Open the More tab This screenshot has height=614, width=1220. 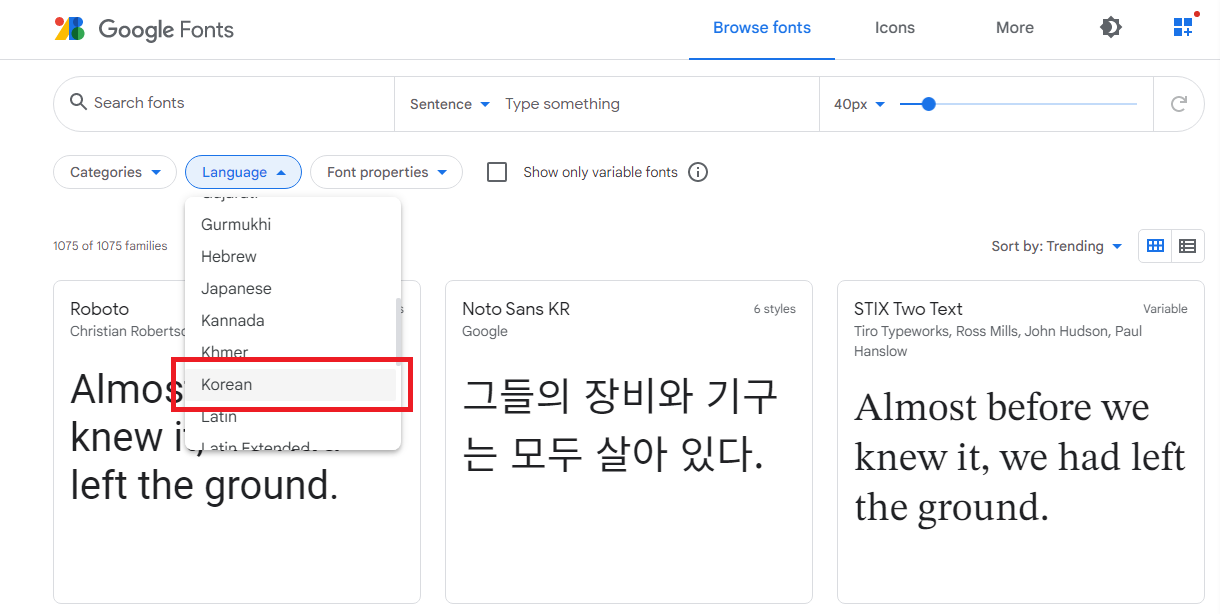click(1015, 28)
